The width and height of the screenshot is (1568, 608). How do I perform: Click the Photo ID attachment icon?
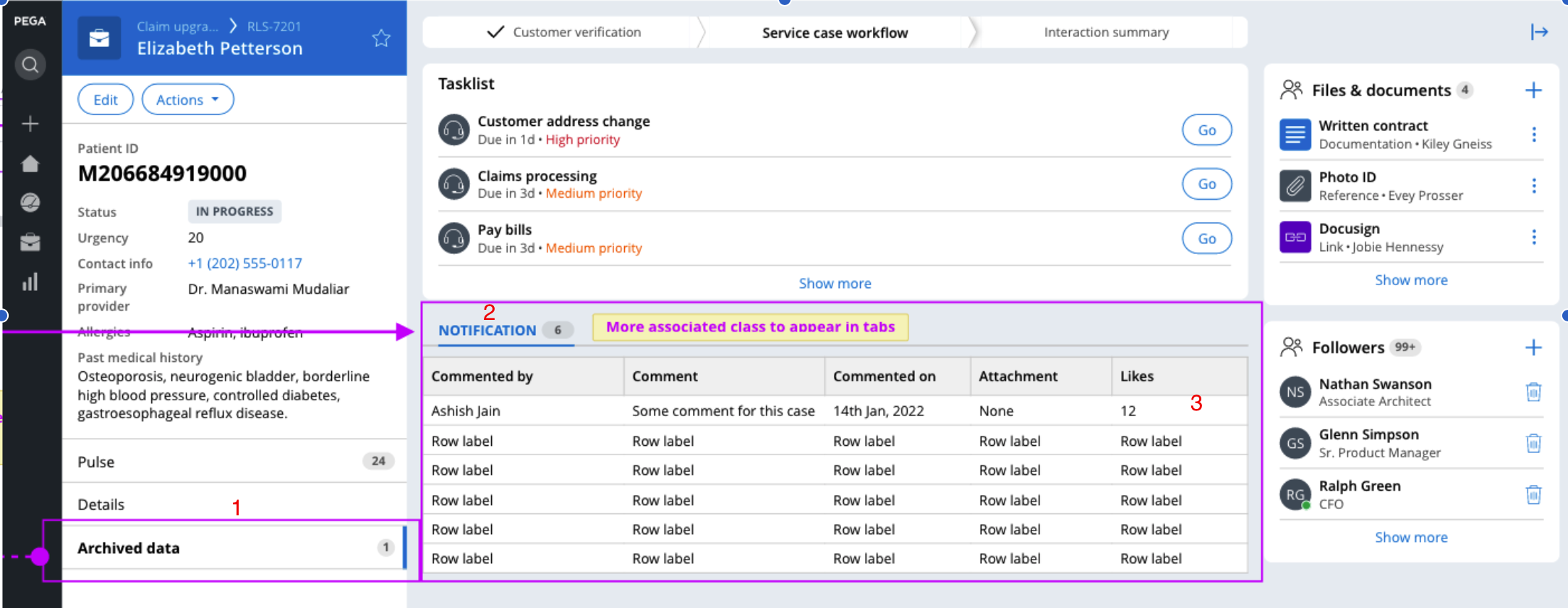pos(1295,186)
